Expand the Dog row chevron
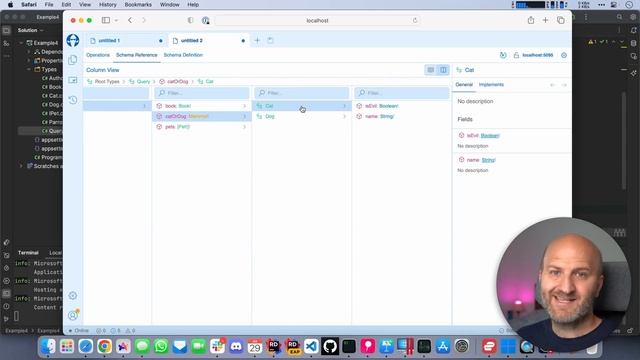The image size is (640, 360). coord(344,116)
